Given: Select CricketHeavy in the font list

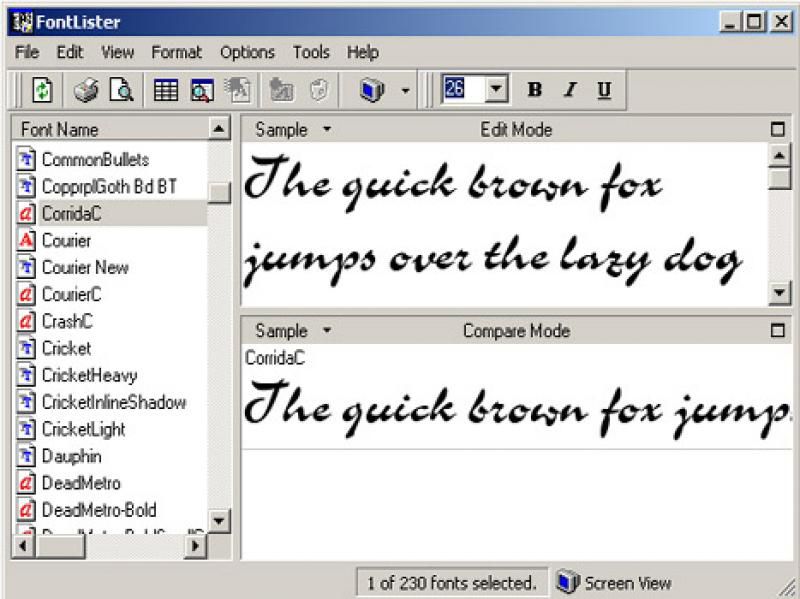Looking at the screenshot, I should [x=89, y=375].
